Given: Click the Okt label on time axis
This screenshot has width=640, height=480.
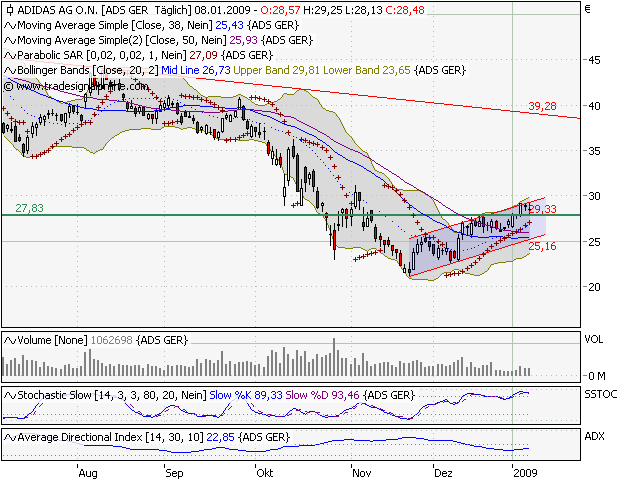Looking at the screenshot, I should [264, 473].
